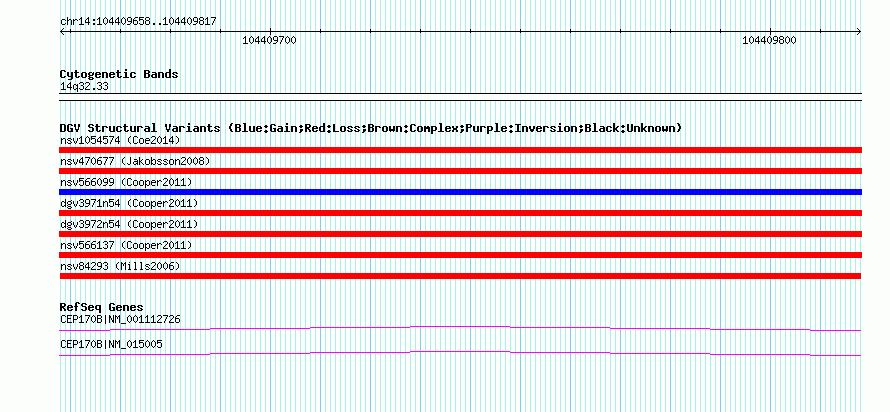Click the magenta line of CEP170B|NM_015005

[460, 354]
